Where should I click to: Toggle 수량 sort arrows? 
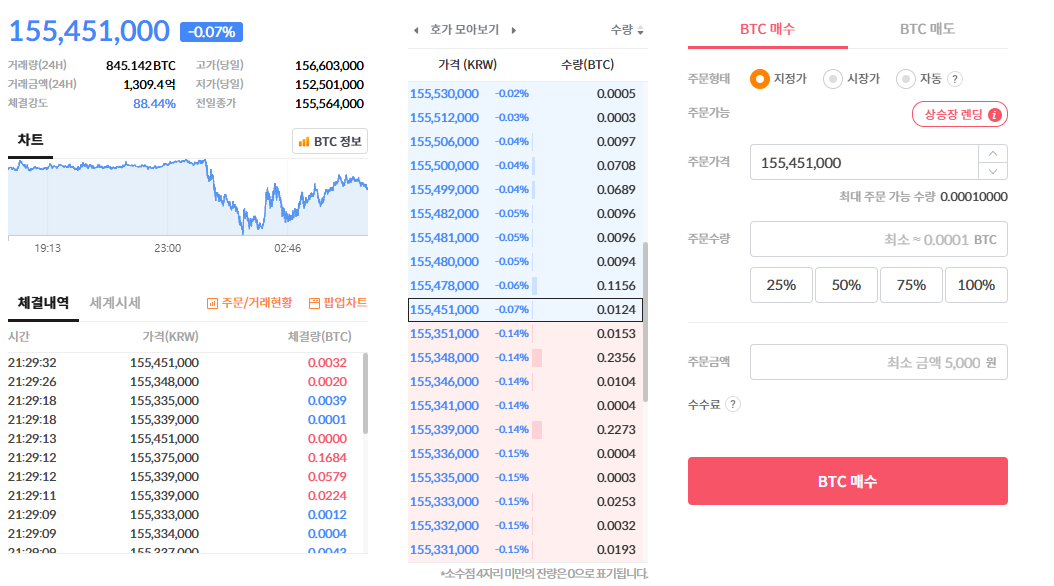[x=641, y=30]
